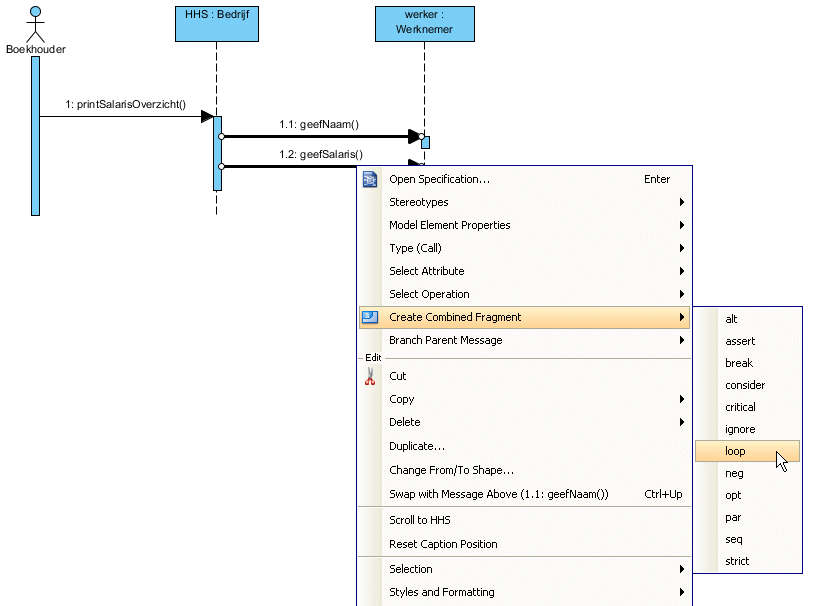Pick the opt fragment option
This screenshot has width=814, height=606.
click(733, 495)
